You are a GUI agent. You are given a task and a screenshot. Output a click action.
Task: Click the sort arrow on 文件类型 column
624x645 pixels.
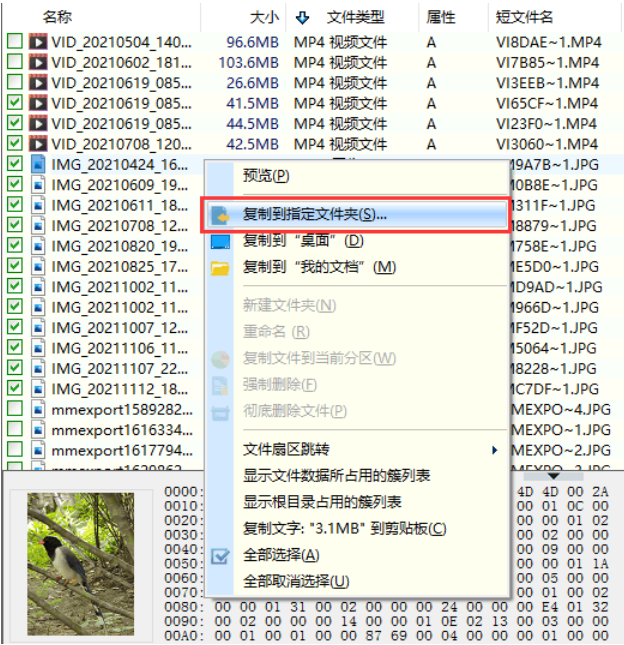pyautogui.click(x=302, y=18)
